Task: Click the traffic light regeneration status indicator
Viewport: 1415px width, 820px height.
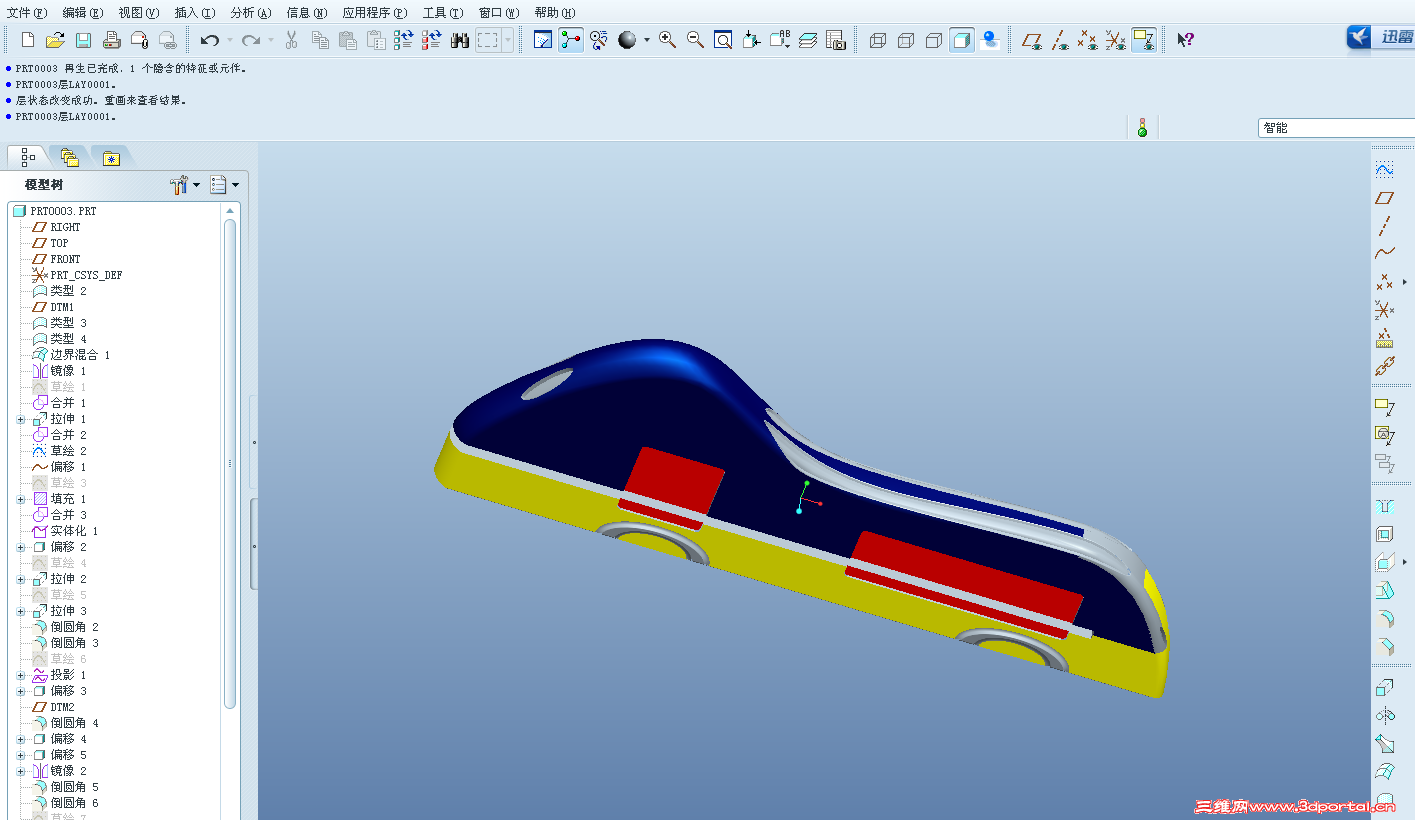Action: [x=1142, y=127]
